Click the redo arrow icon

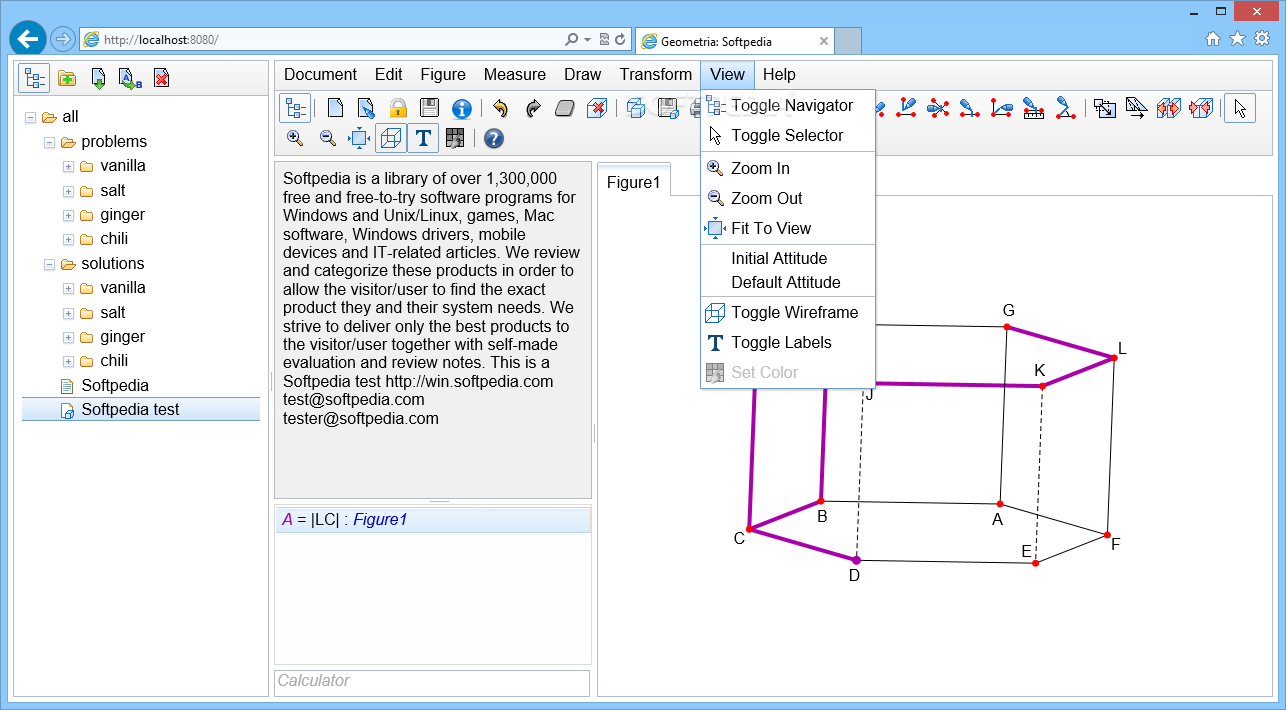pos(533,108)
